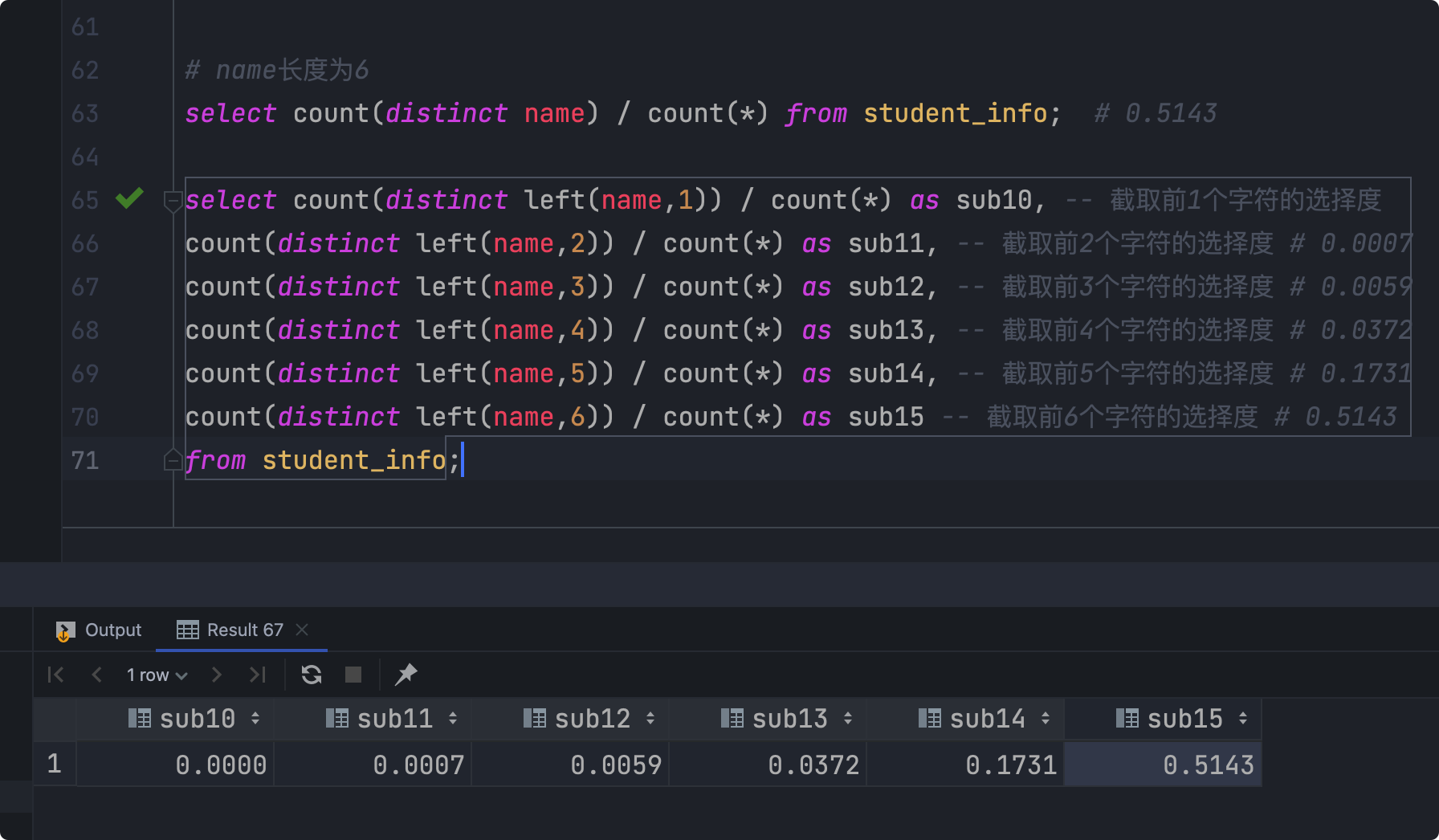Click the select keyword on line 65
The height and width of the screenshot is (840, 1439).
pyautogui.click(x=231, y=200)
